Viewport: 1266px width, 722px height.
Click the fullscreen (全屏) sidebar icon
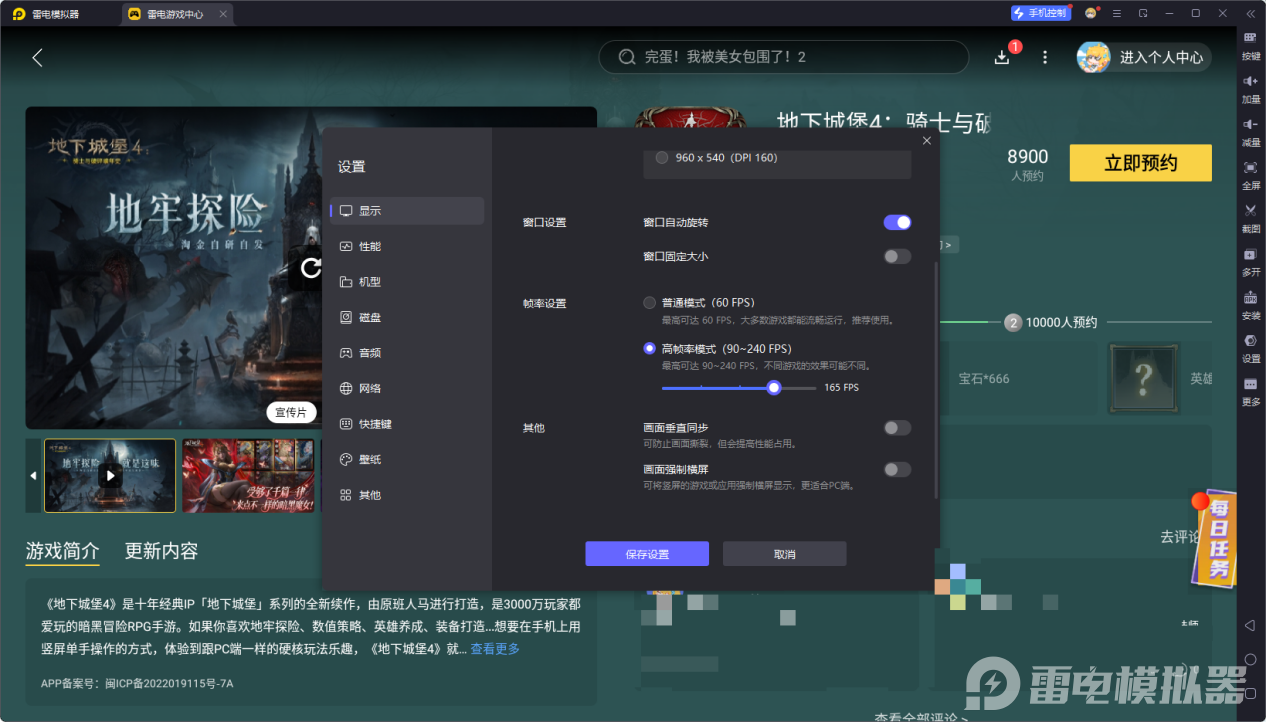[1250, 170]
